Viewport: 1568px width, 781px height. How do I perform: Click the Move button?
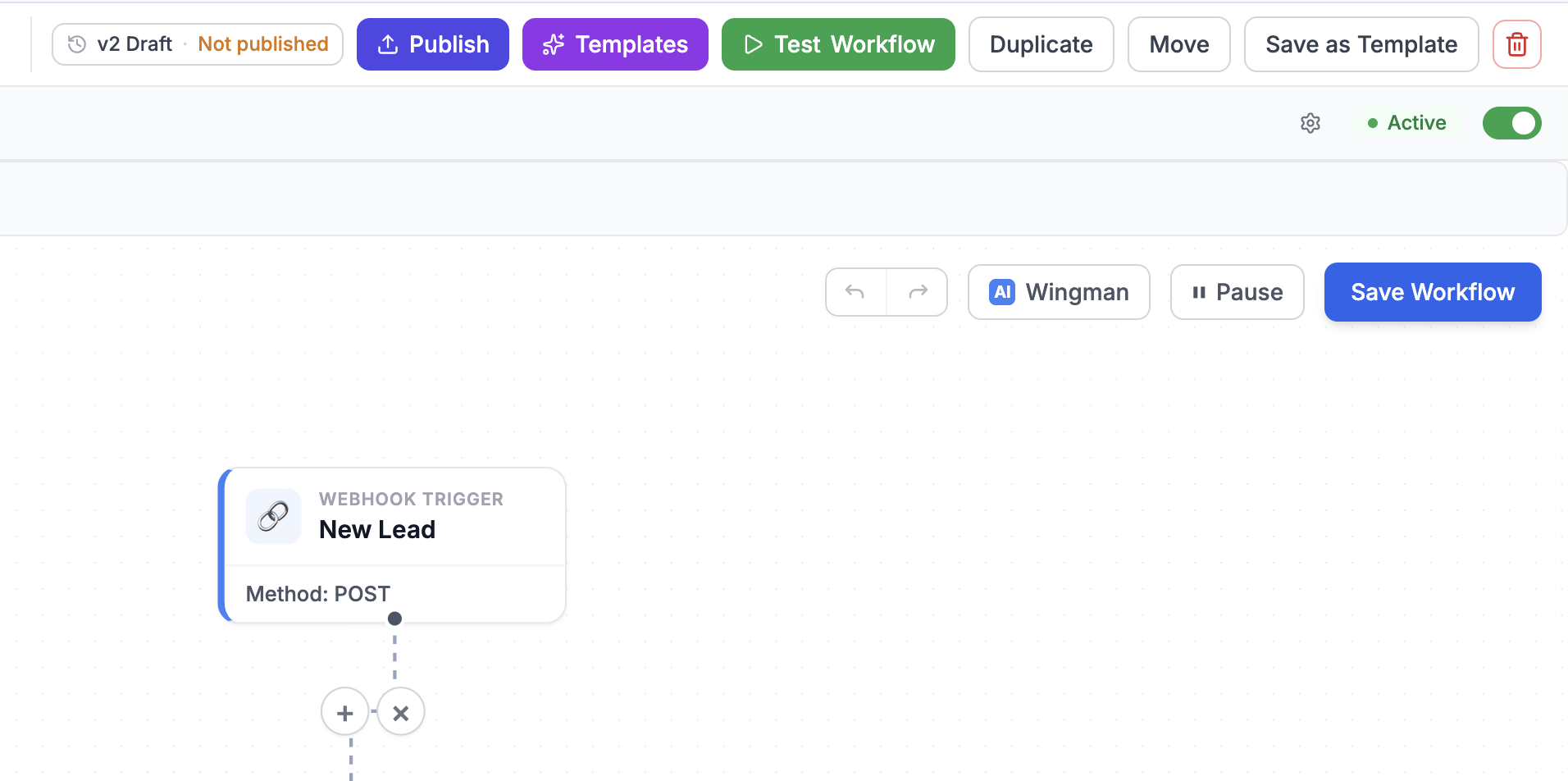click(1178, 44)
